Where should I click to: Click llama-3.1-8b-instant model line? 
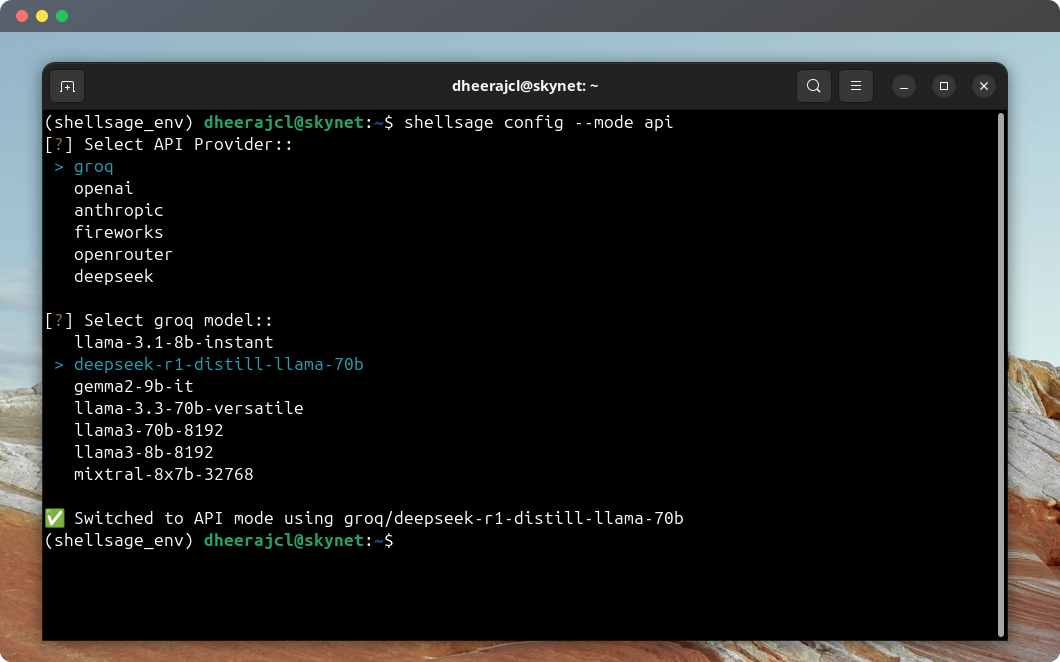tap(174, 342)
